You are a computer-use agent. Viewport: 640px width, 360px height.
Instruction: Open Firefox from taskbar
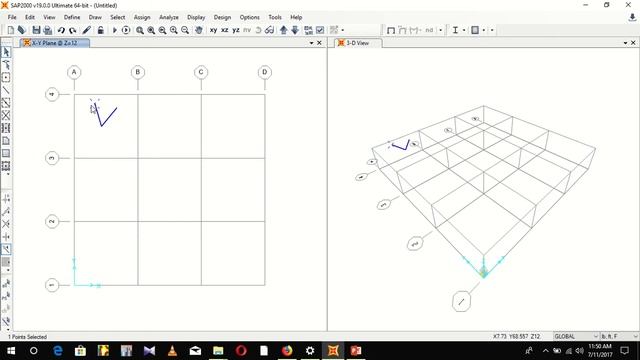pos(287,351)
